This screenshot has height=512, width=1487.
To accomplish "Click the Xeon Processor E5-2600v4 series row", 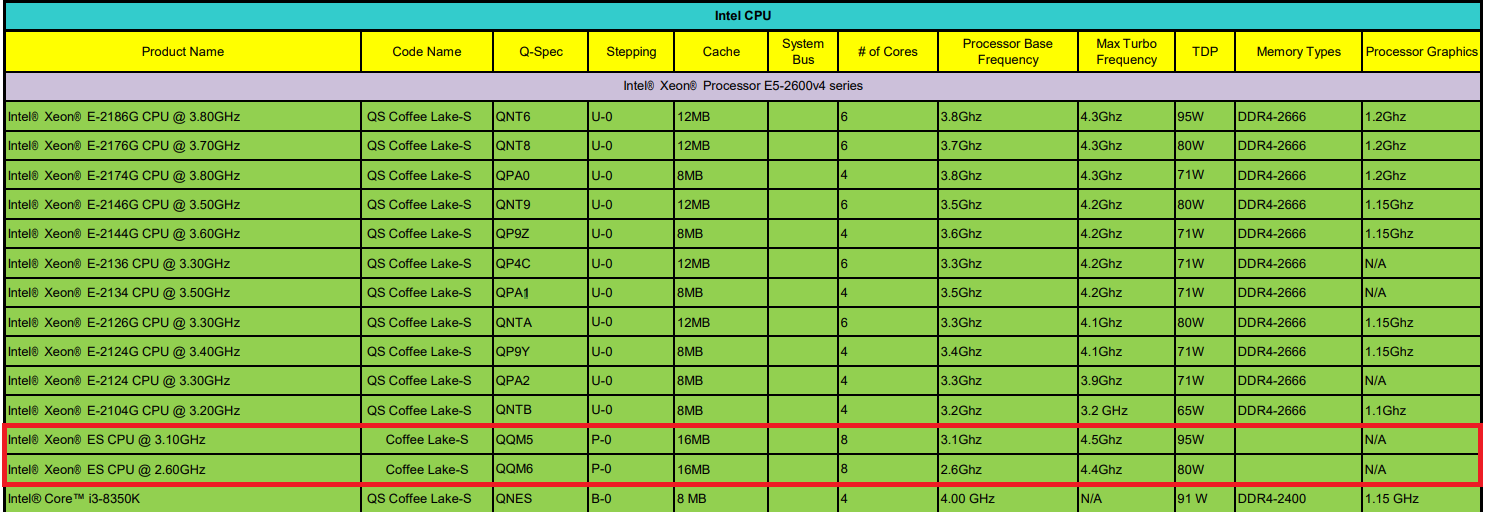I will [744, 86].
